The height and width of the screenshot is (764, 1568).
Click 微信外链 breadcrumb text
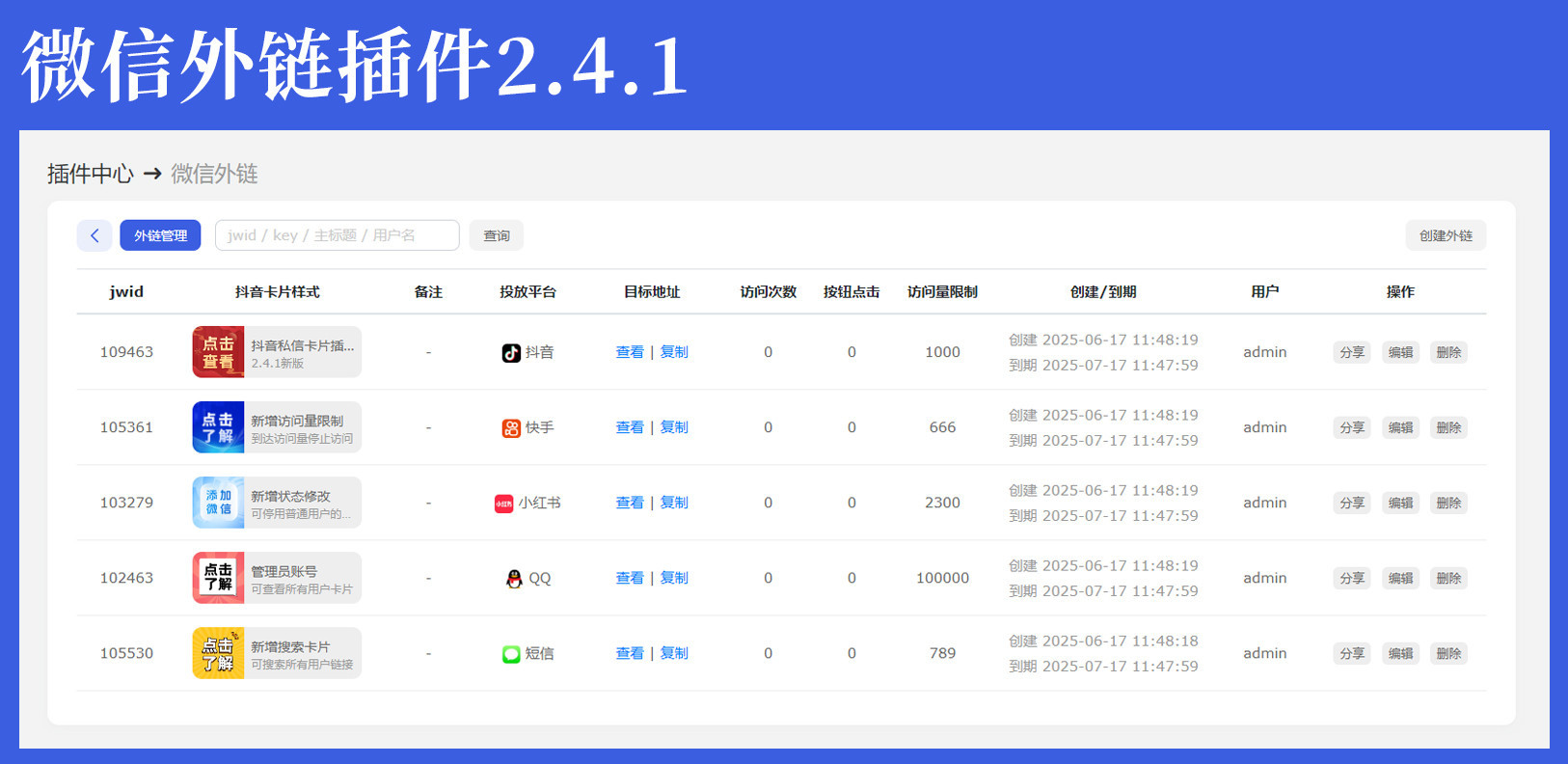click(214, 174)
